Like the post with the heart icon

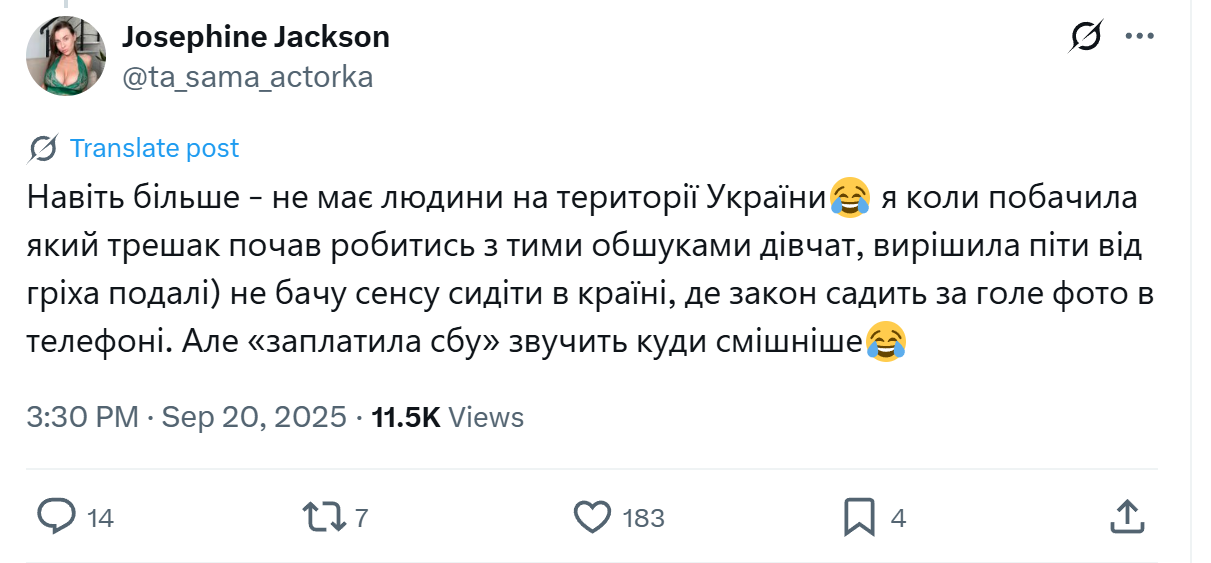592,516
